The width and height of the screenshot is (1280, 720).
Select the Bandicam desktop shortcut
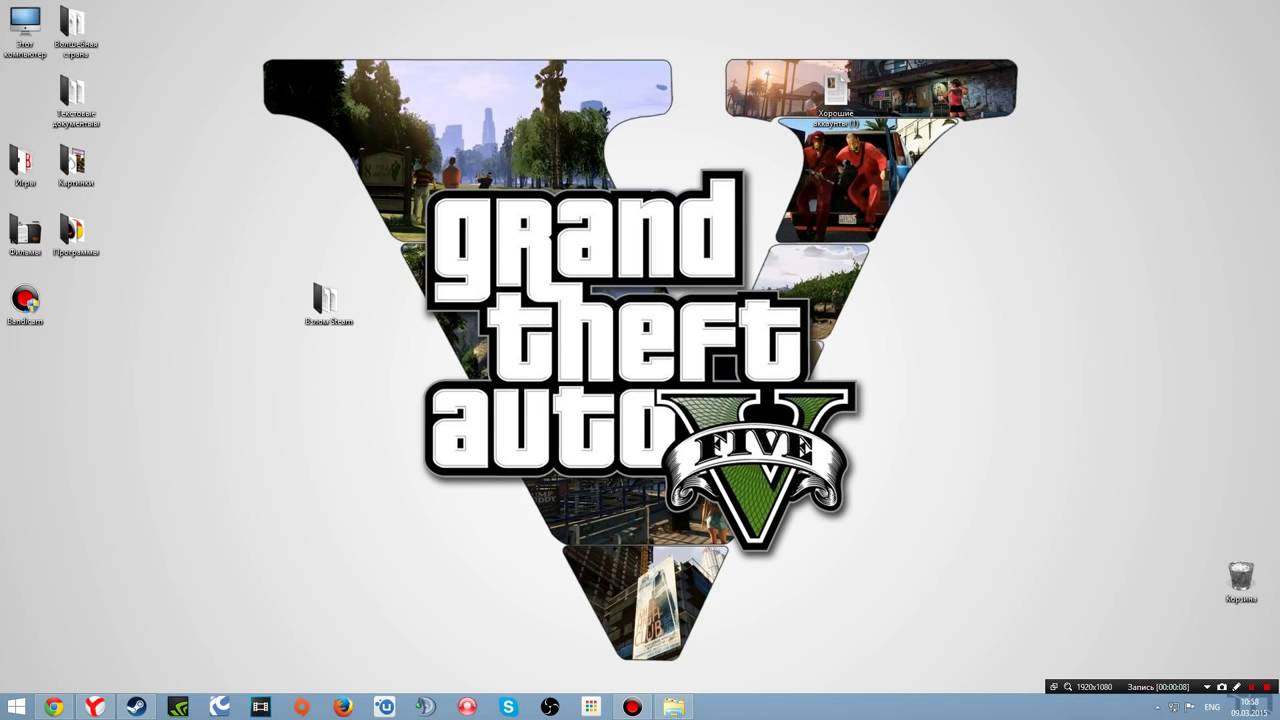(x=25, y=305)
